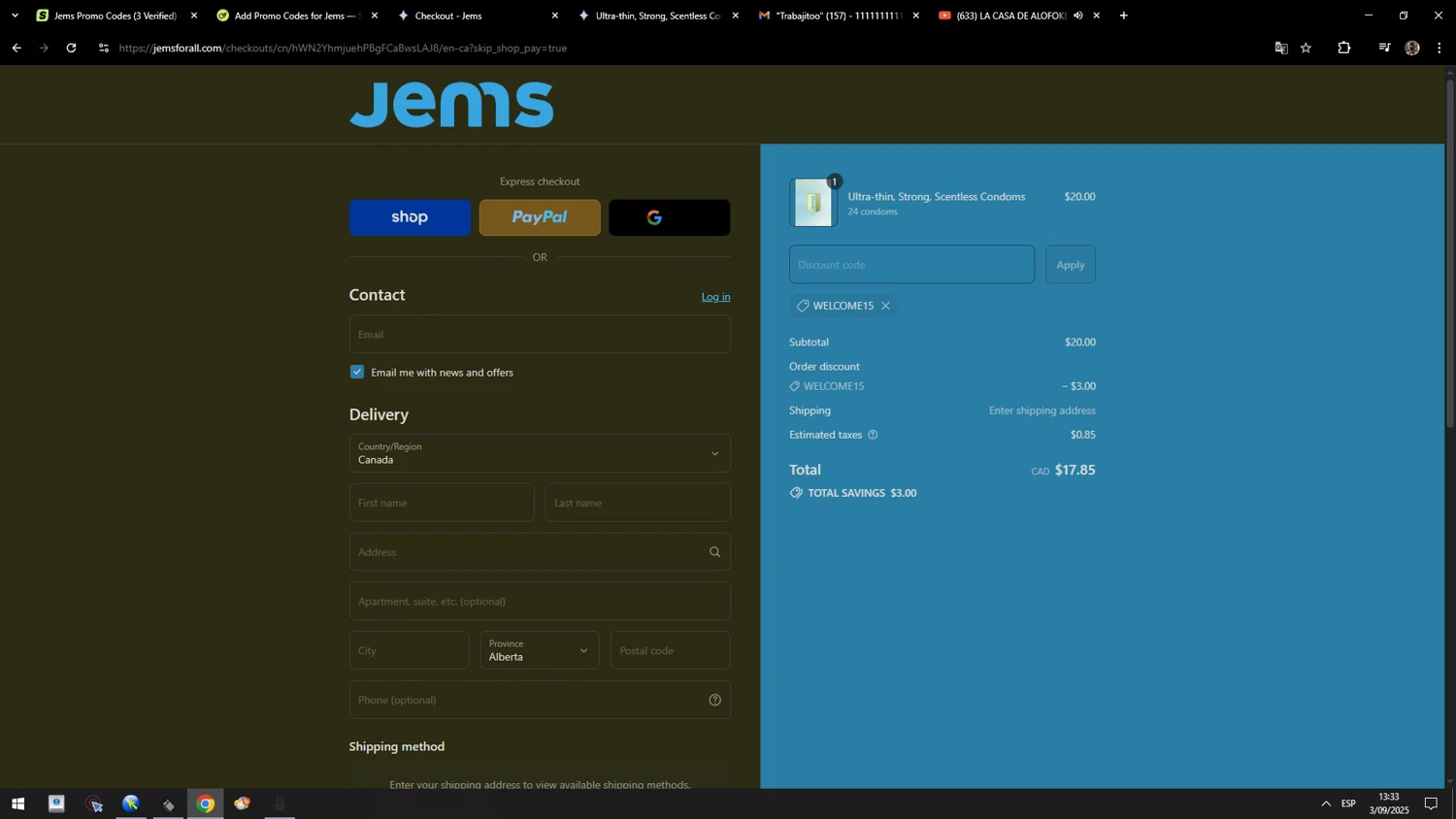Close the Trabajitoo Gmail tab
Viewport: 1456px width, 819px height.
[916, 16]
